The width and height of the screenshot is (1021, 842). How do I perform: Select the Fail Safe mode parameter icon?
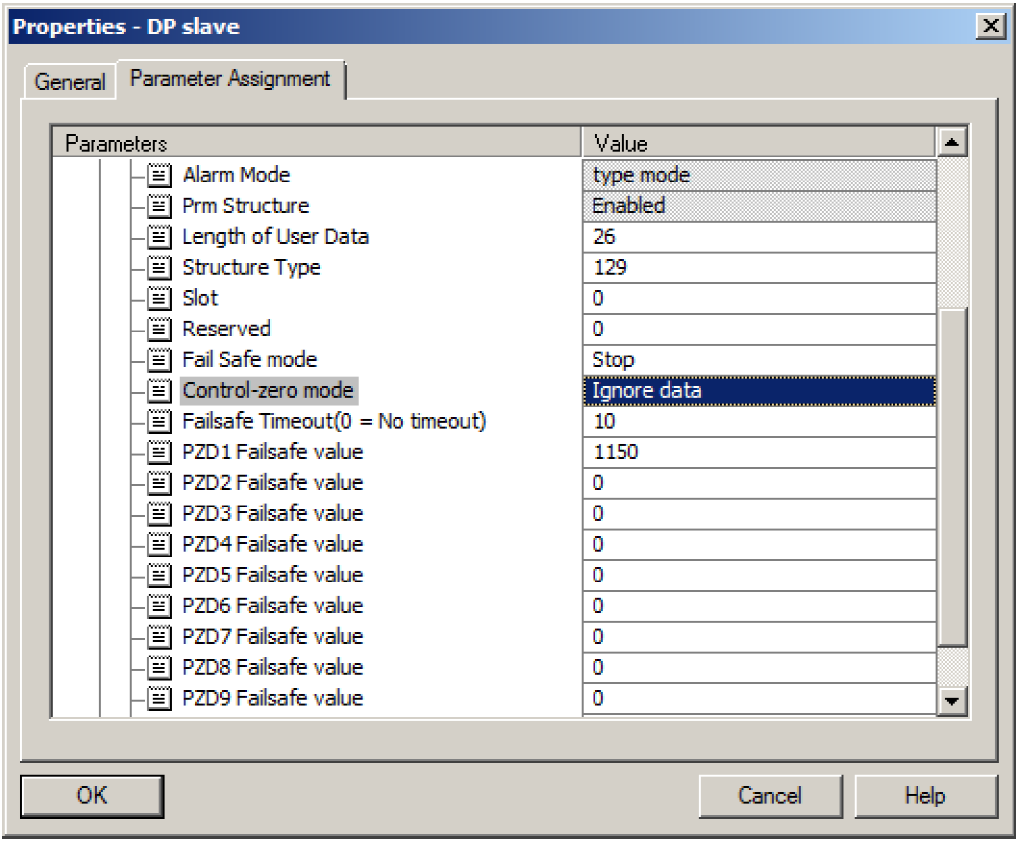160,360
